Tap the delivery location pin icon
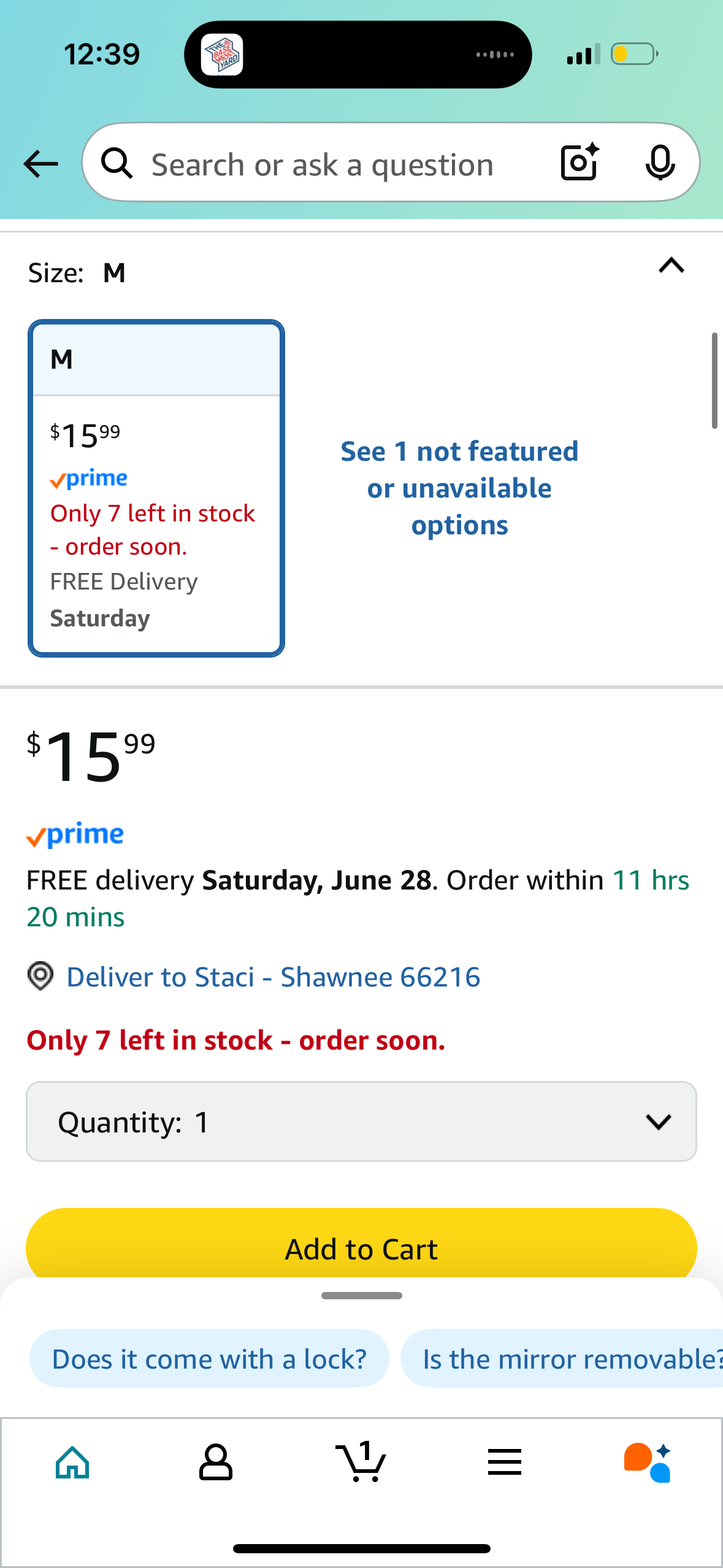The height and width of the screenshot is (1568, 723). pos(40,976)
